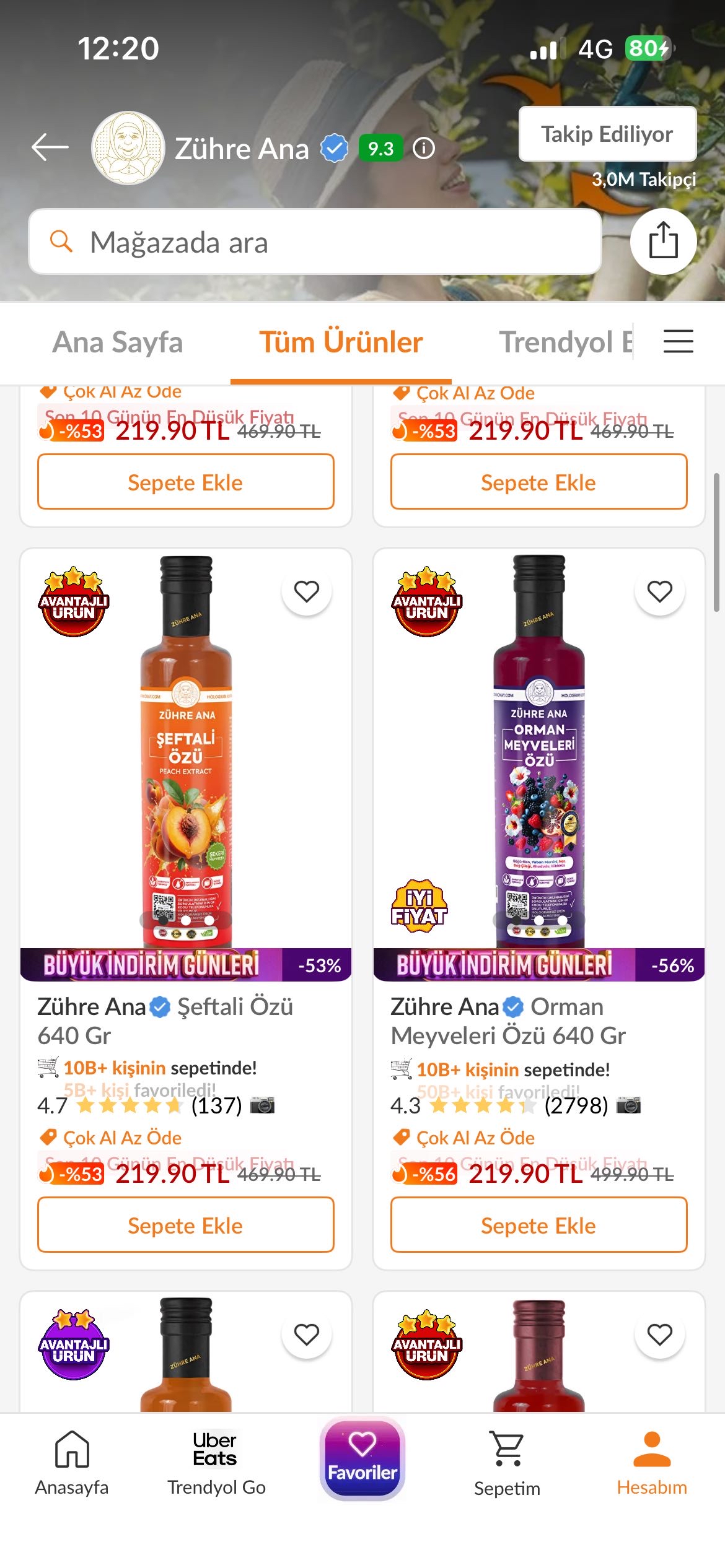Screen dimensions: 725x1568
Task: Open the Favoriler heart button
Action: [362, 1458]
